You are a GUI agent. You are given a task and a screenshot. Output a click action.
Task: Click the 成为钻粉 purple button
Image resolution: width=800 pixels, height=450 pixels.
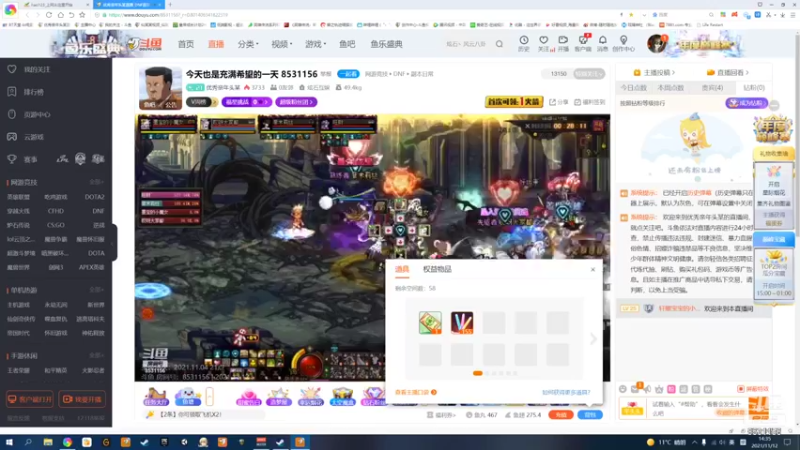pos(746,103)
